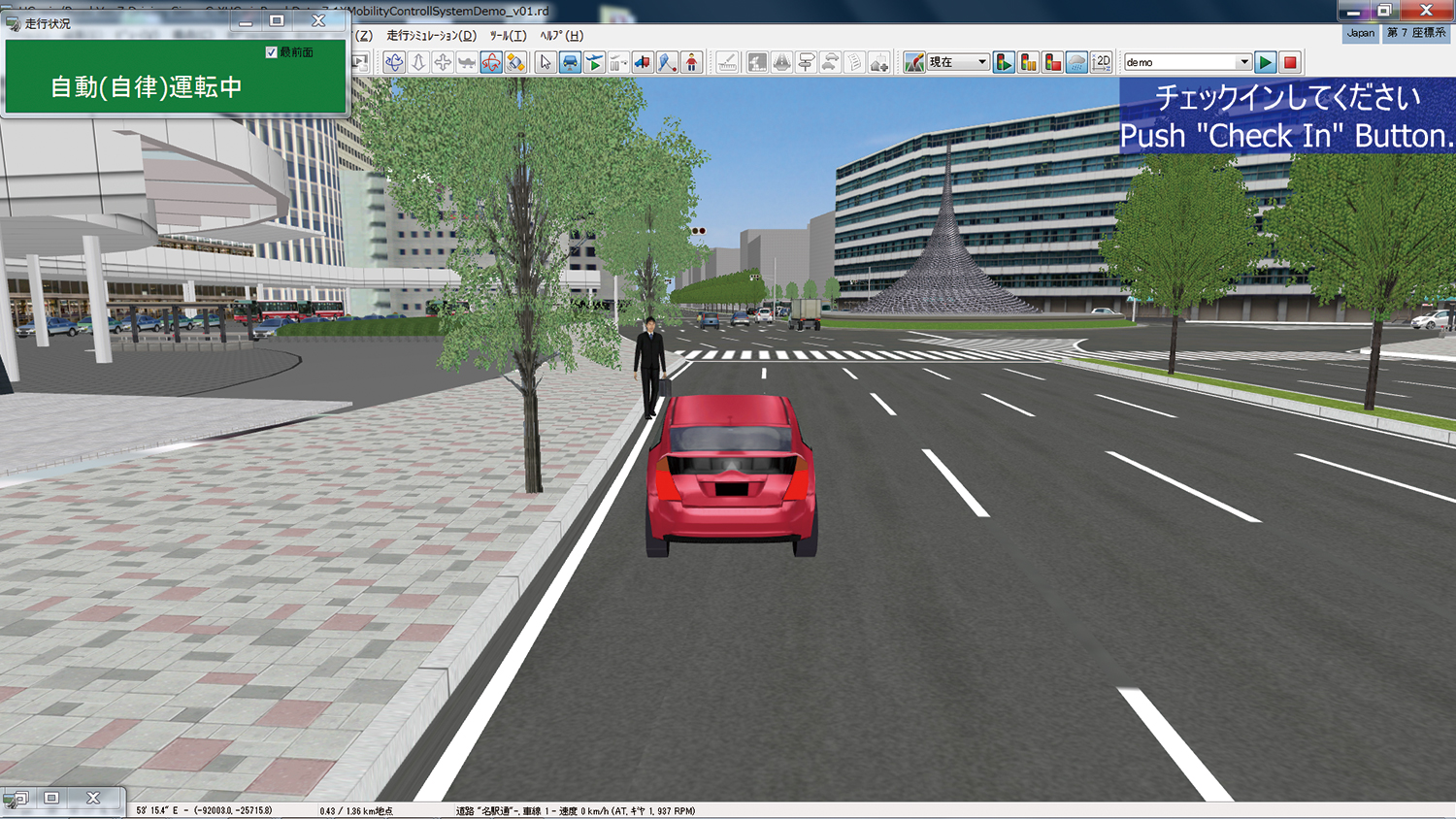
Task: Pause traffic using traffic light pause icon
Action: point(1028,63)
